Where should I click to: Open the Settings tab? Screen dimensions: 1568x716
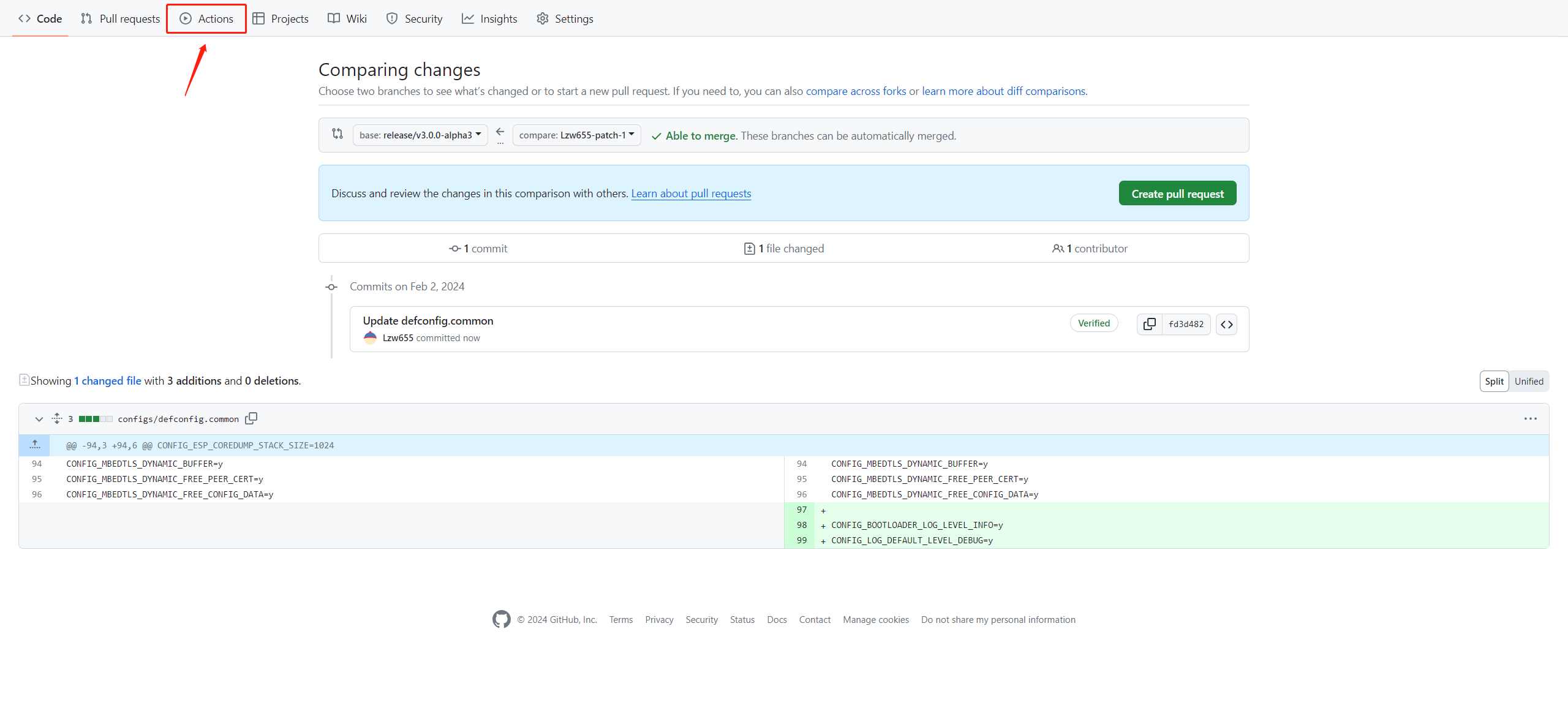tap(565, 19)
